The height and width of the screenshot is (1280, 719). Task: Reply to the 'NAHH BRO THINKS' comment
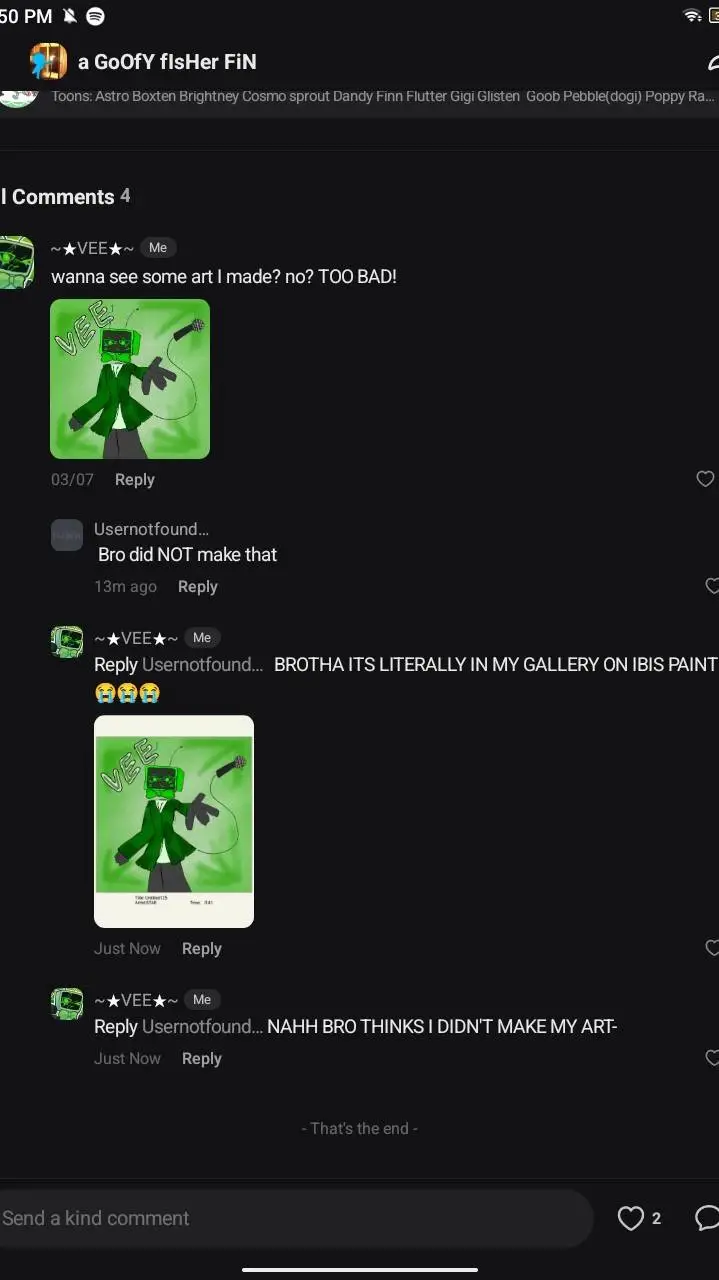[201, 1059]
